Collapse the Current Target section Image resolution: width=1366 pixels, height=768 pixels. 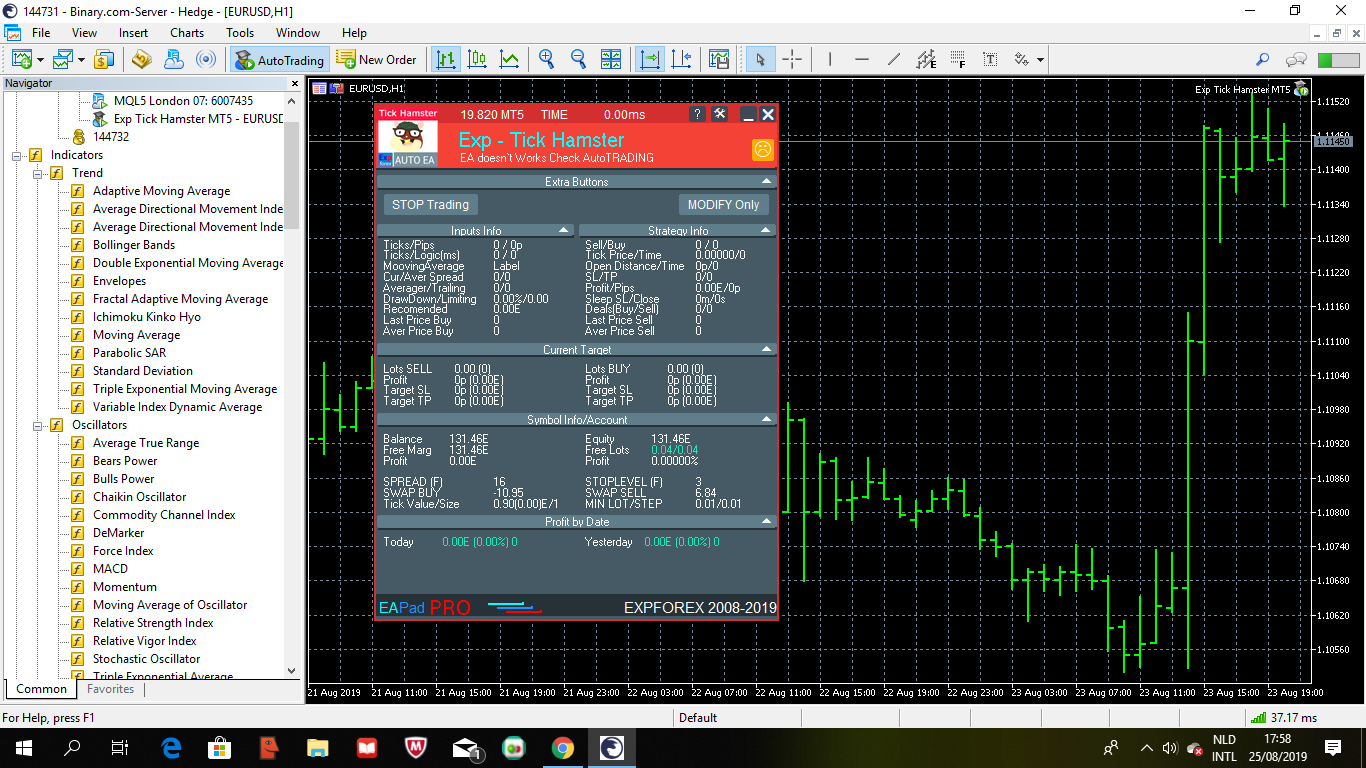(x=767, y=350)
